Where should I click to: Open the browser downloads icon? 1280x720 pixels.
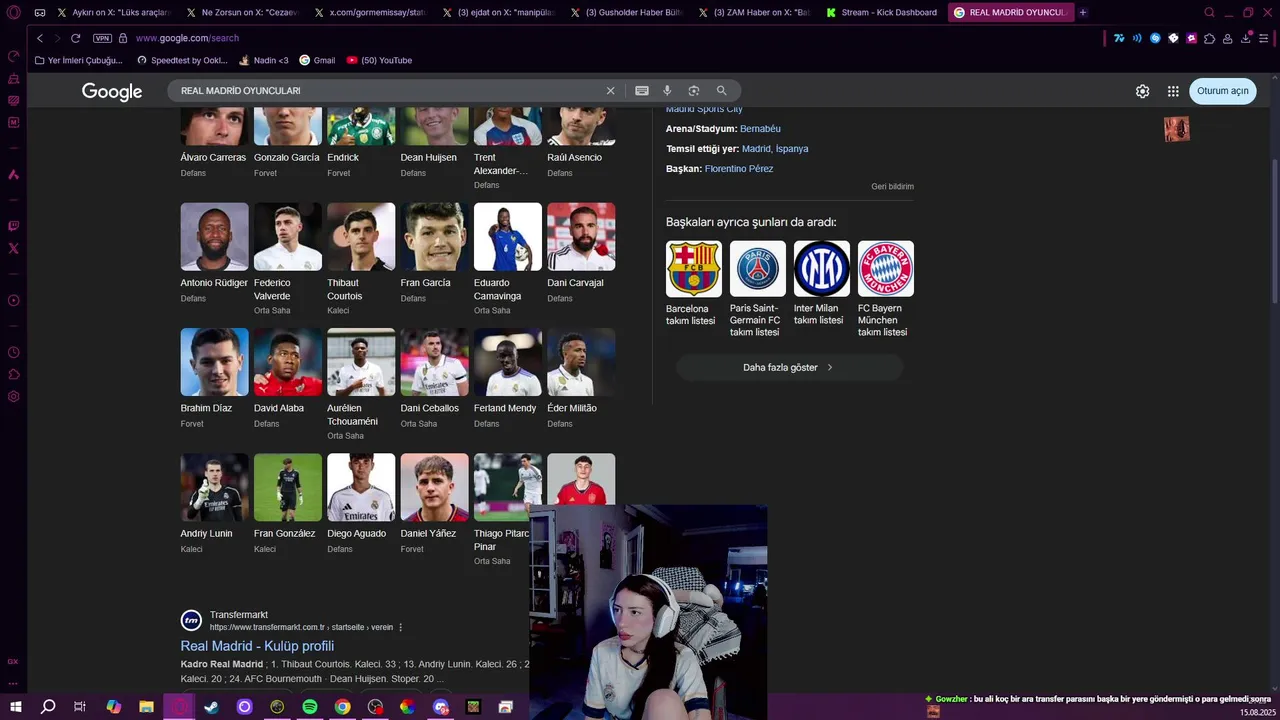(1246, 38)
